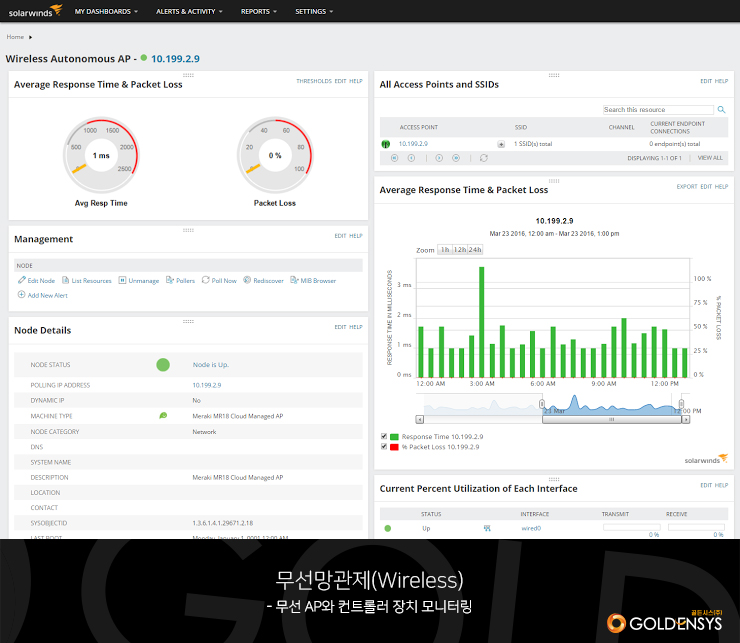This screenshot has height=643, width=740.
Task: Click the SolarWinds logo
Action: pos(35,10)
